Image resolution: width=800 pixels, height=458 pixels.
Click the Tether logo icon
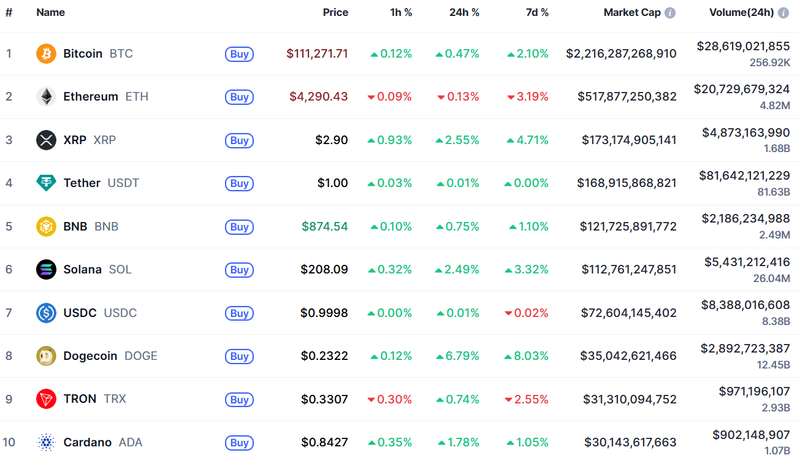coord(46,183)
